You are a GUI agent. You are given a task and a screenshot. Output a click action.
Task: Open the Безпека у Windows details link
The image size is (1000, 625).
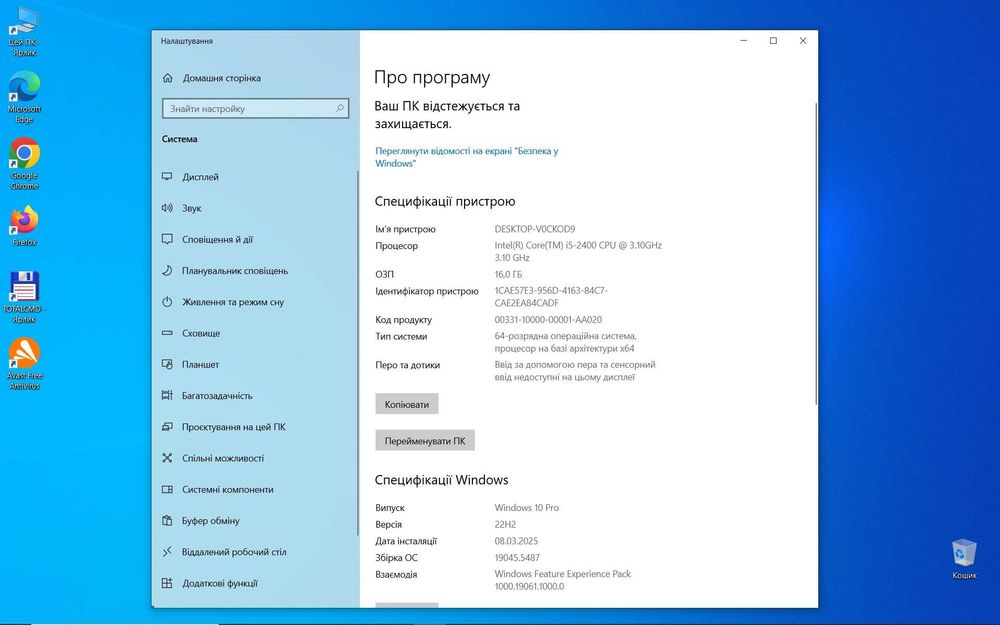click(466, 157)
